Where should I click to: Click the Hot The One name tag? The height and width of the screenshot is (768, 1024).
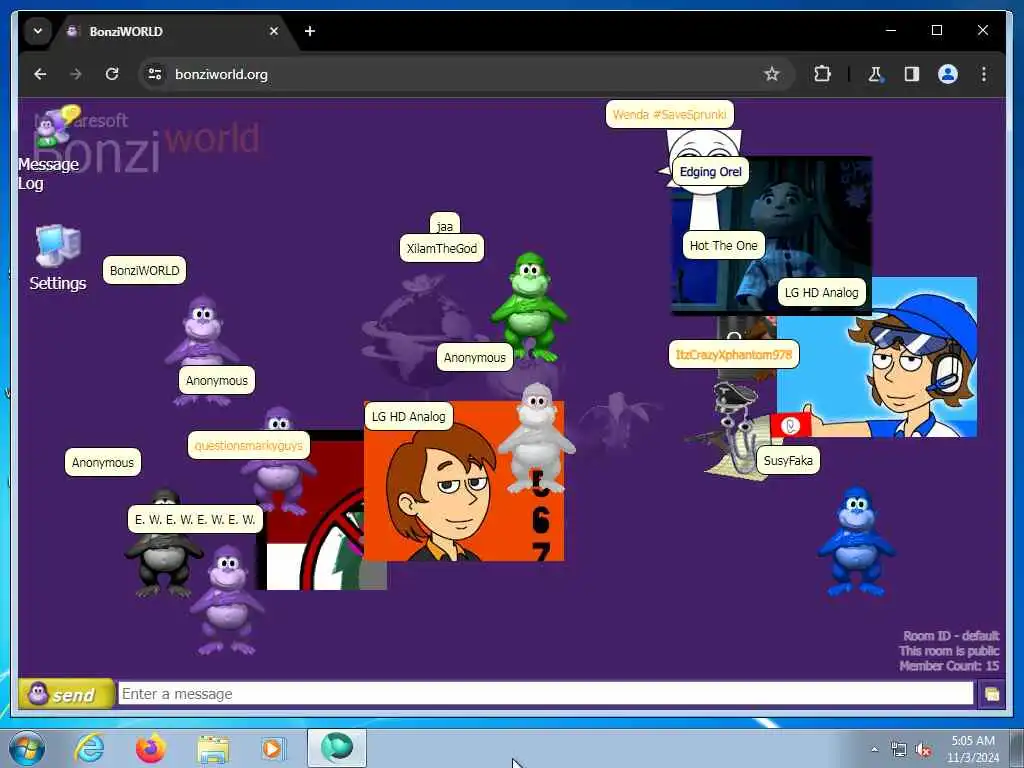tap(724, 246)
